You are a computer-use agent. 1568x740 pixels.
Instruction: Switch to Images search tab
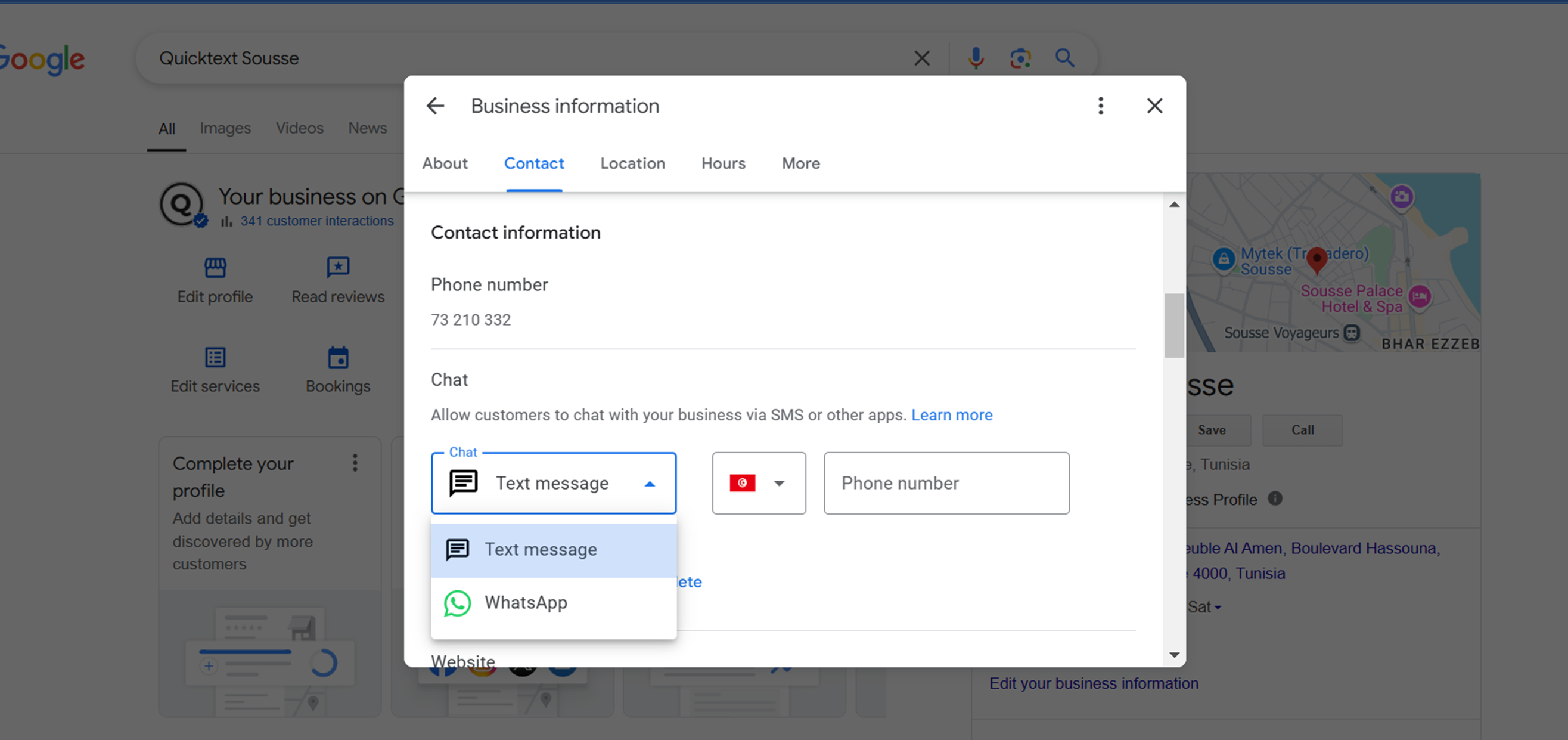tap(225, 128)
